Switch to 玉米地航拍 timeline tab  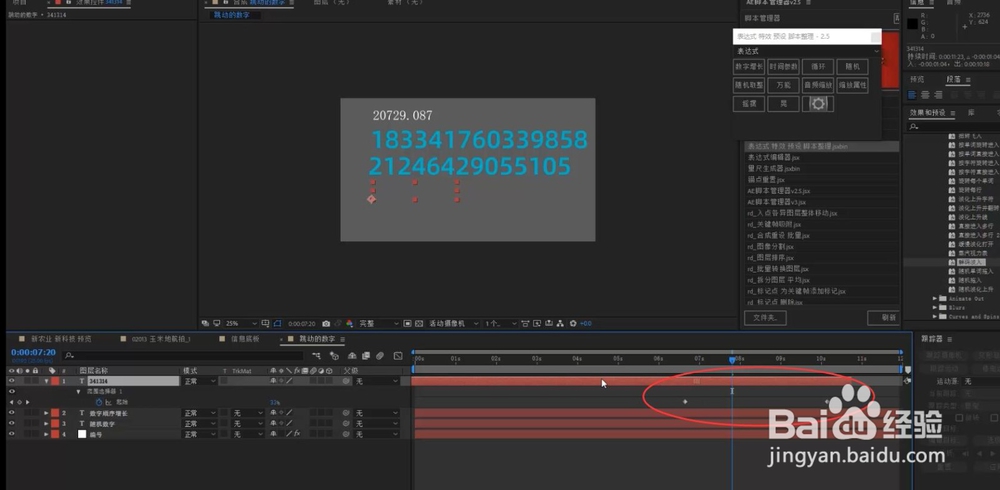pyautogui.click(x=161, y=339)
